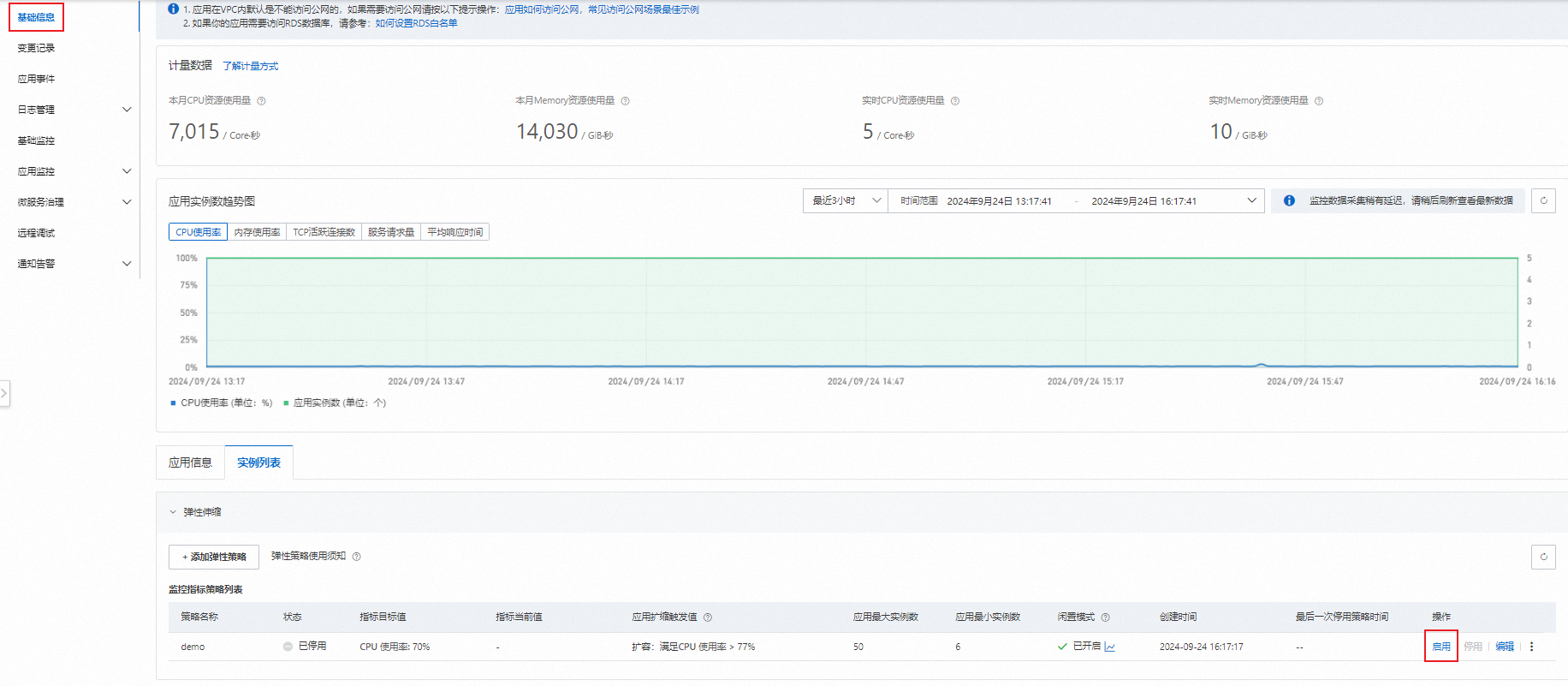
Task: Select the 内存使用率 chart tab
Action: click(257, 232)
